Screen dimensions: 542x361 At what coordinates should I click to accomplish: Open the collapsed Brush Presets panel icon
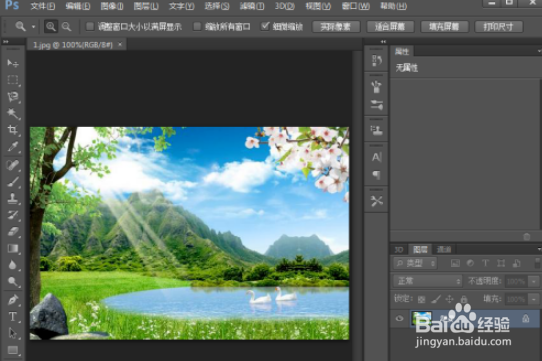(376, 87)
